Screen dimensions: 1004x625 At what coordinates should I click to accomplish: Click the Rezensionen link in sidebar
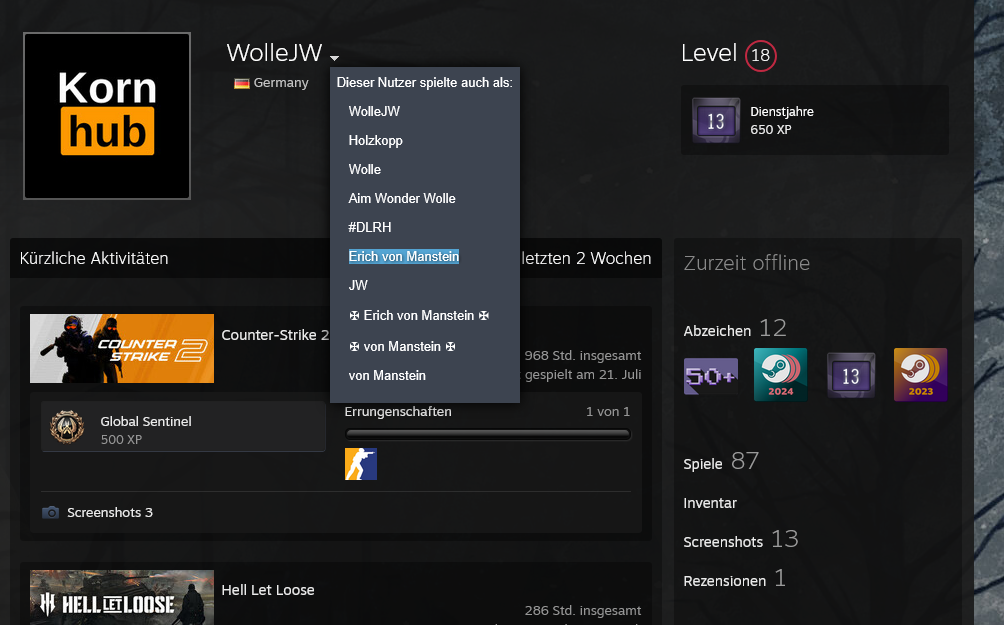pyautogui.click(x=725, y=580)
